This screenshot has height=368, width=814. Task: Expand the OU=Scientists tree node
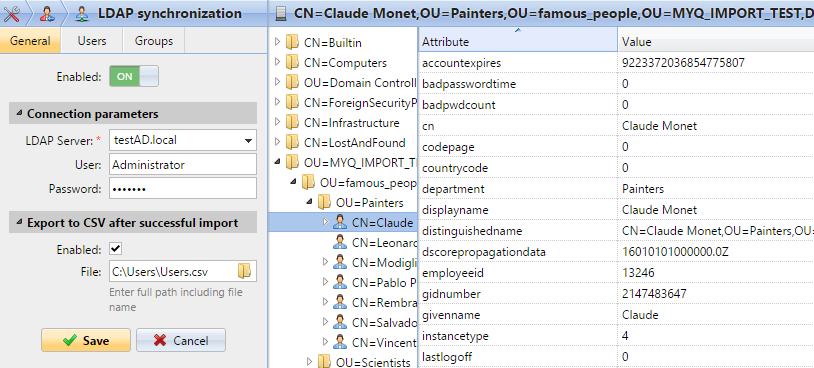tap(309, 361)
